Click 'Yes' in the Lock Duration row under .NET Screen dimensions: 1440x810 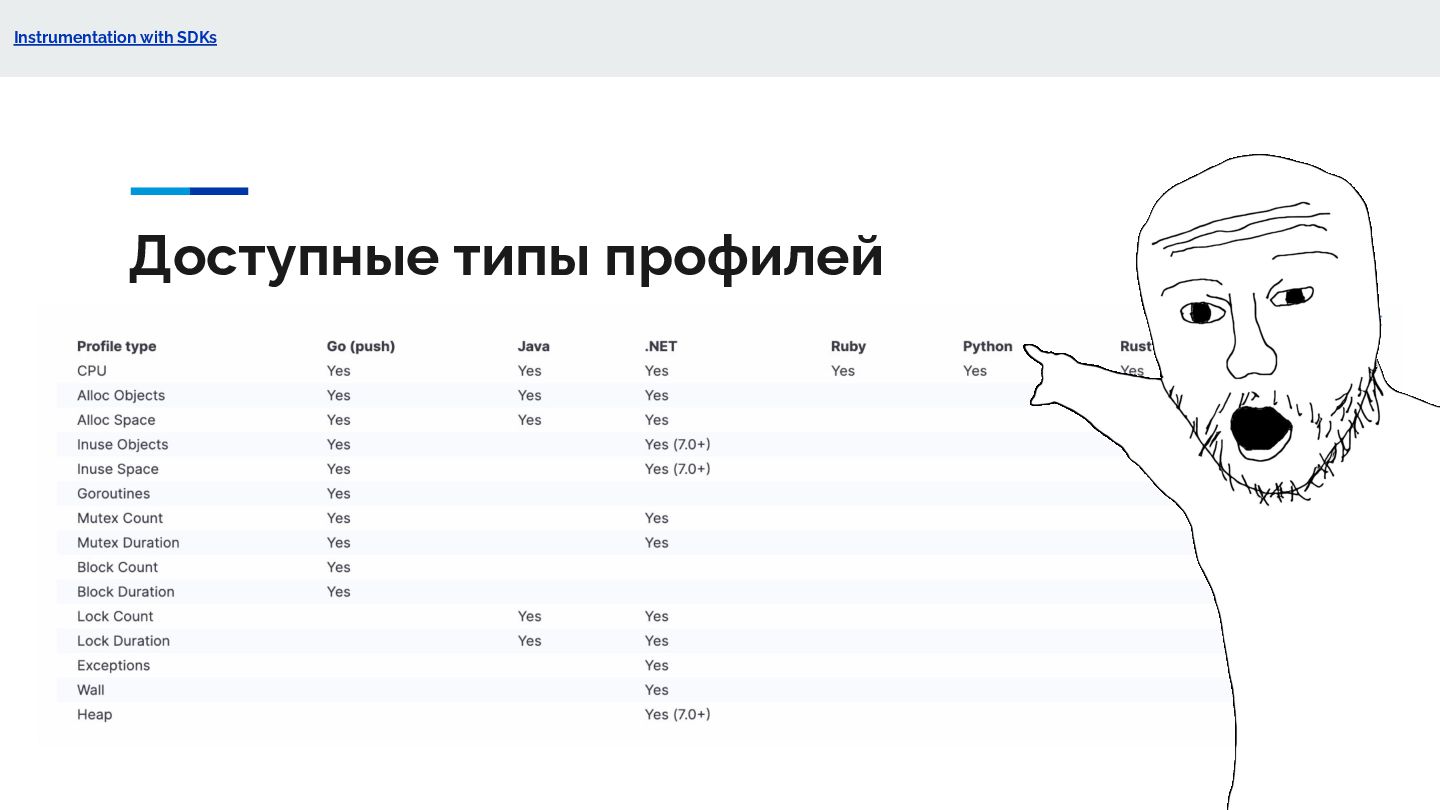pyautogui.click(x=657, y=641)
